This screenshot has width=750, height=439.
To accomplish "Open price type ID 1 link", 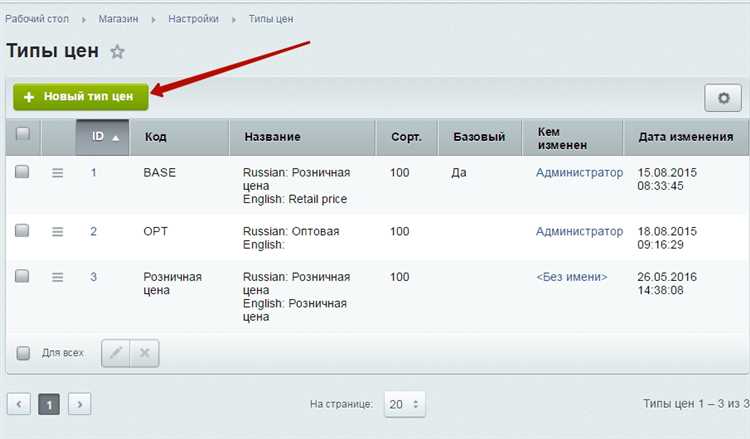I will (x=94, y=173).
